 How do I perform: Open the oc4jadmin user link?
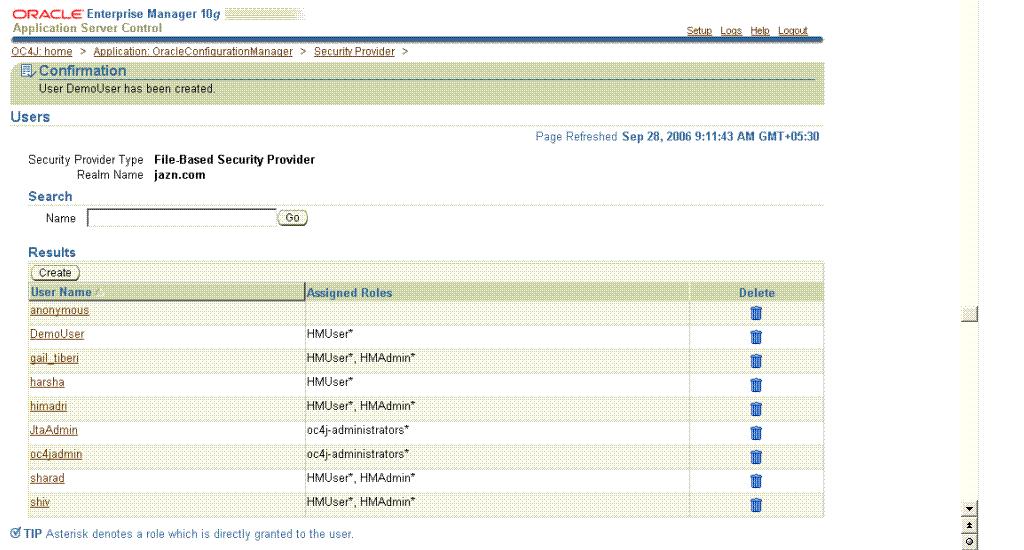(x=56, y=454)
